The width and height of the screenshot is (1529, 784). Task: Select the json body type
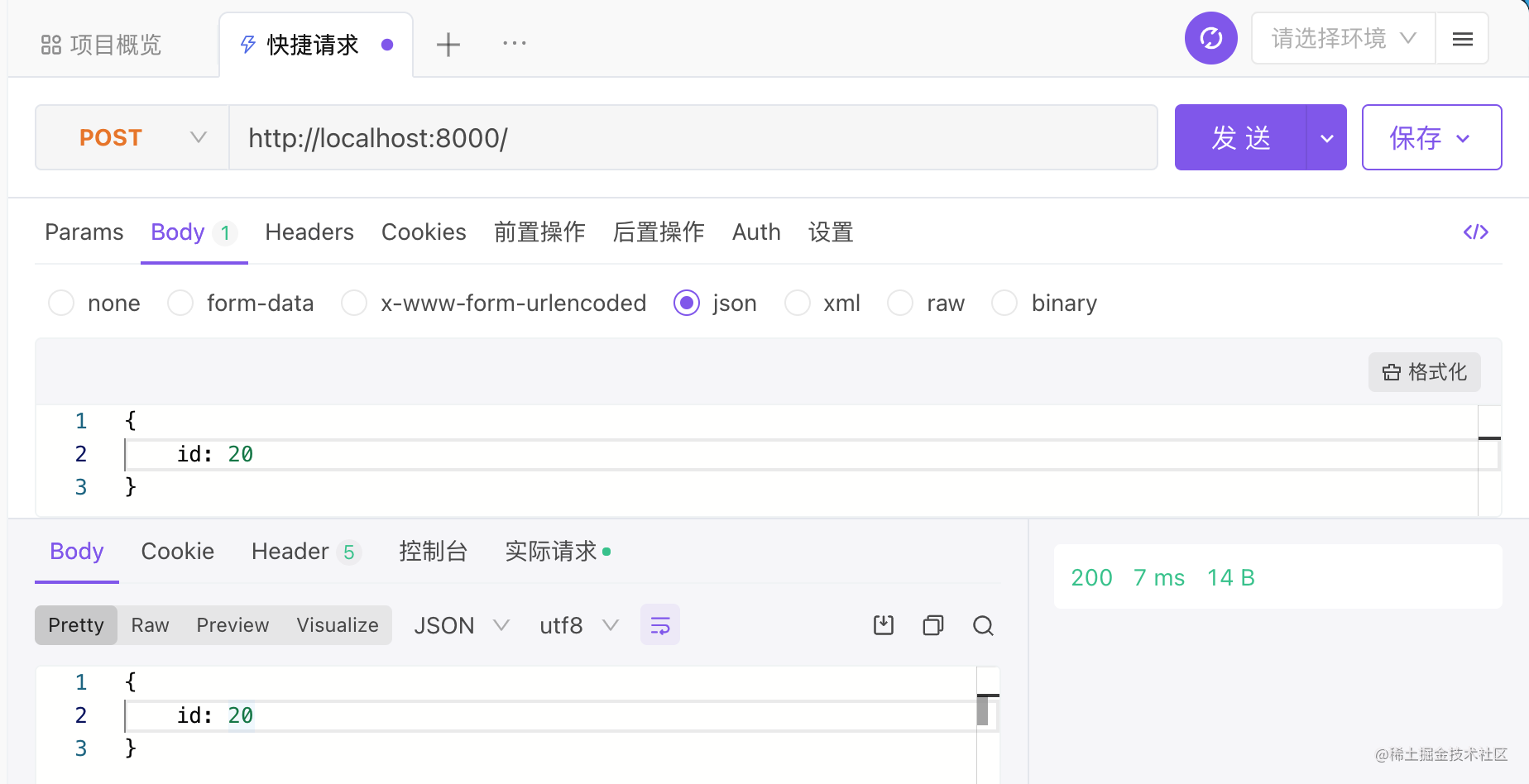point(687,303)
